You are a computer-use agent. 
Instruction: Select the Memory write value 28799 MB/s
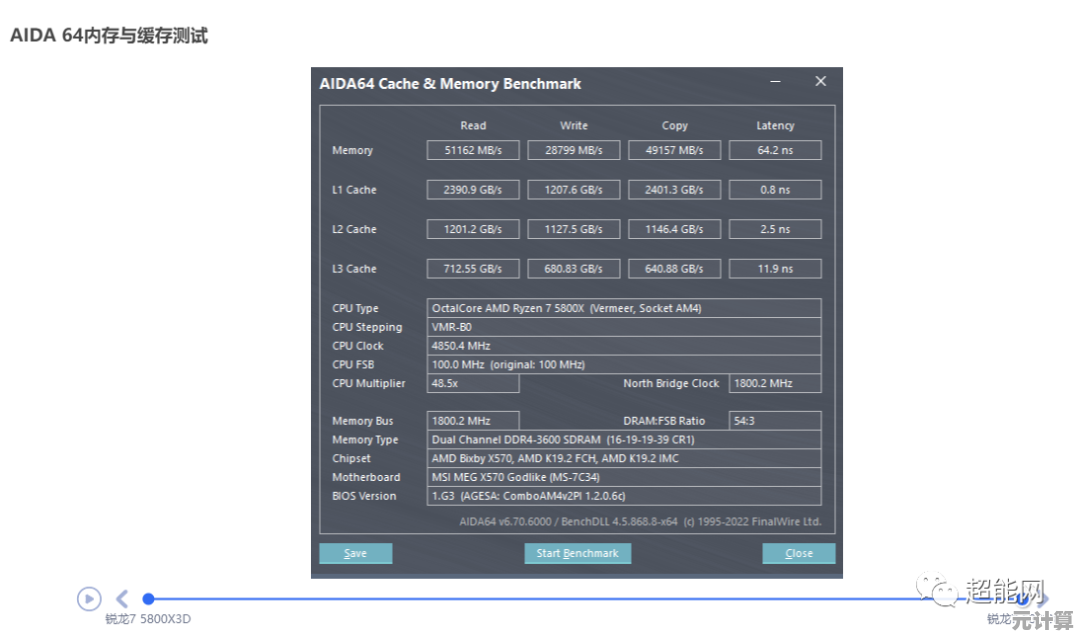point(574,150)
